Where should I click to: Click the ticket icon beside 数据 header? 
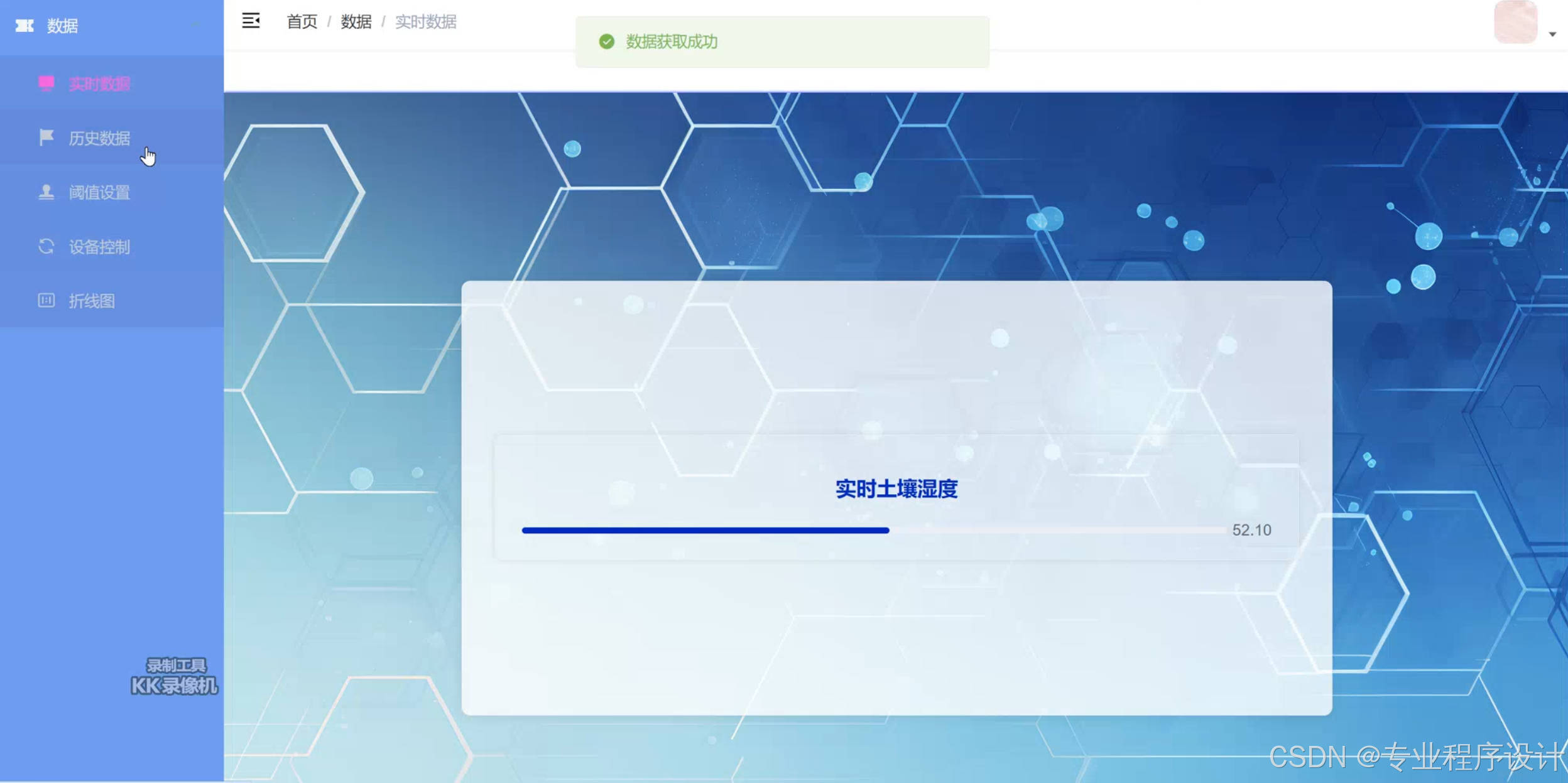pyautogui.click(x=24, y=26)
